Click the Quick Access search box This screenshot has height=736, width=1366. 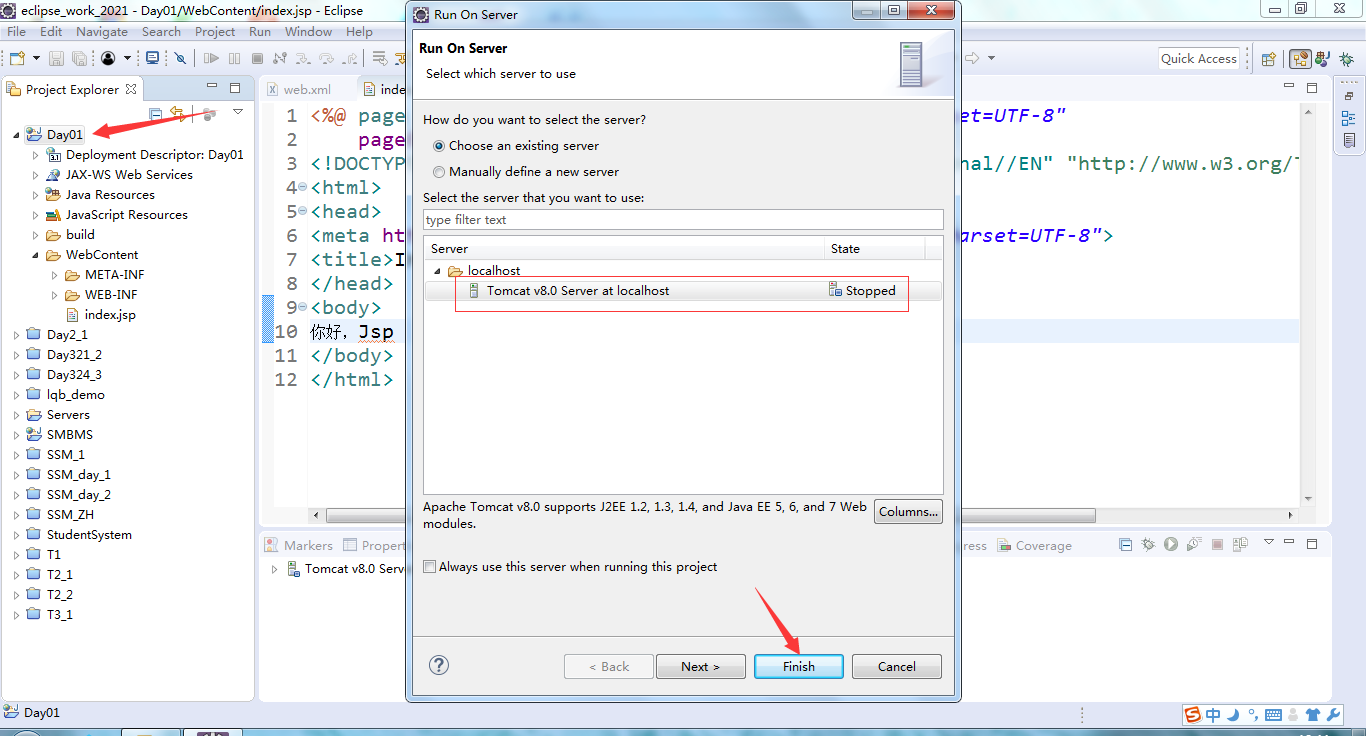pos(1199,59)
